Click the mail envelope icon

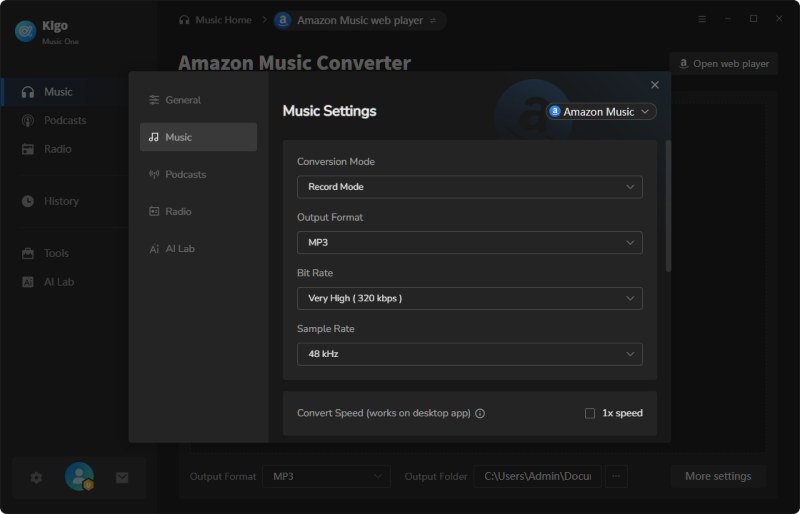click(x=122, y=478)
